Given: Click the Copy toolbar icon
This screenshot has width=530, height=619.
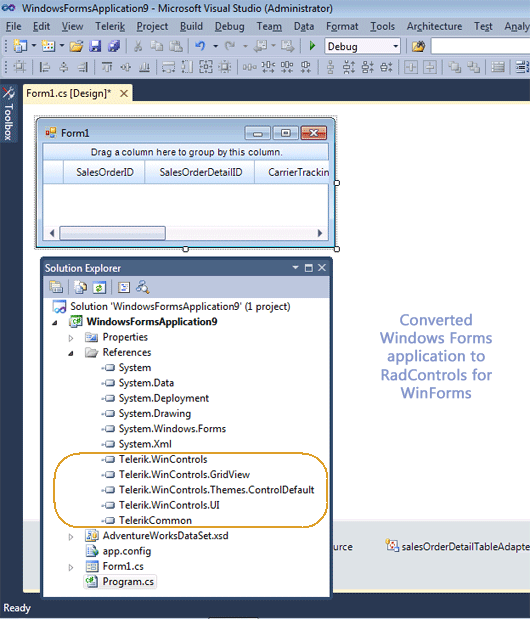Looking at the screenshot, I should [157, 46].
